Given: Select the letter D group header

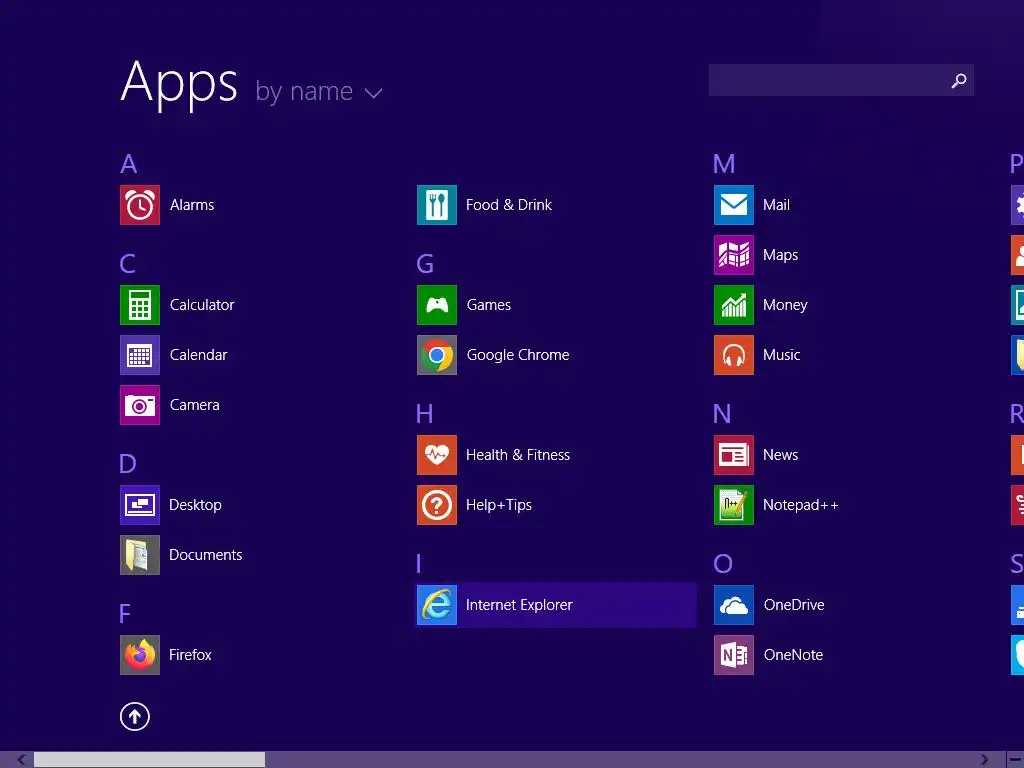Looking at the screenshot, I should 128,464.
